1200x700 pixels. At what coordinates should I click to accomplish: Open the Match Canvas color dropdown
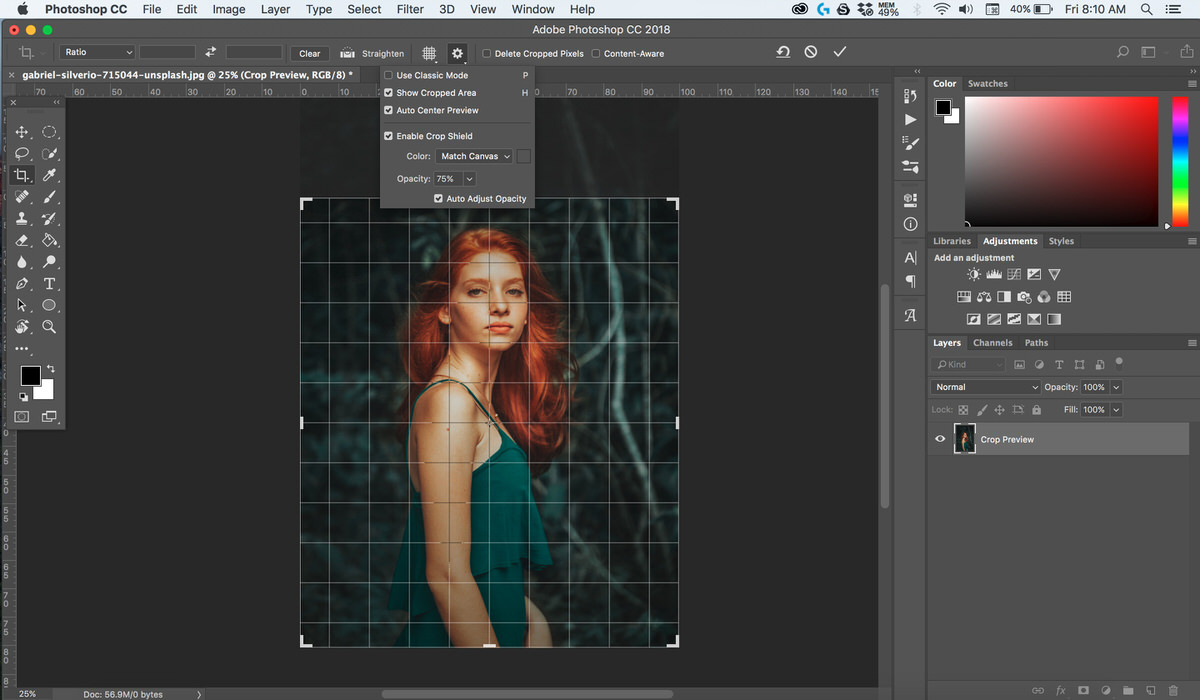[474, 156]
